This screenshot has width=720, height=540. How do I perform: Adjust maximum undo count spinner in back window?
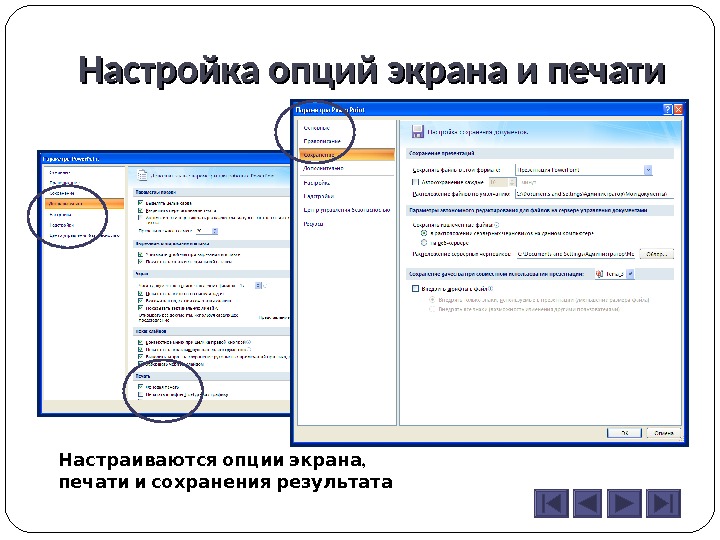click(215, 231)
